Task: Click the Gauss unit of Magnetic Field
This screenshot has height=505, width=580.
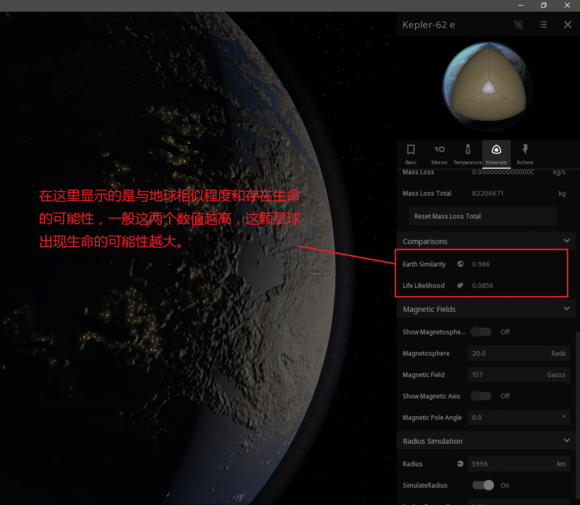Action: 556,375
